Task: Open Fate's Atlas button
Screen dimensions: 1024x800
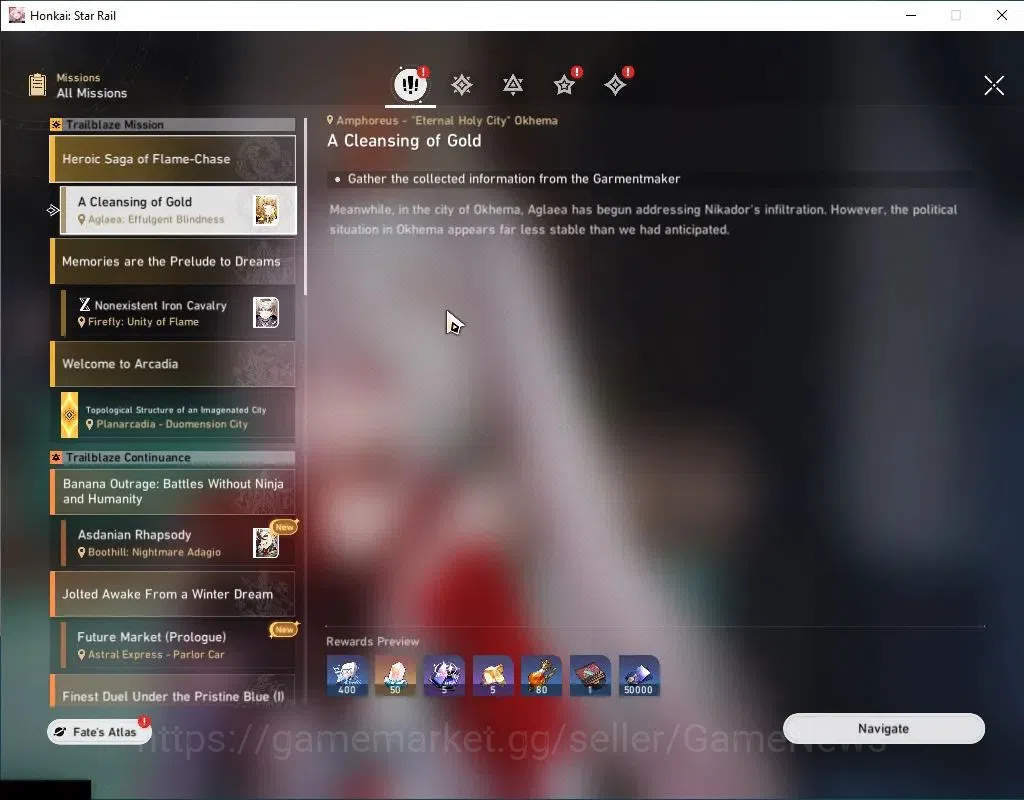Action: point(99,731)
